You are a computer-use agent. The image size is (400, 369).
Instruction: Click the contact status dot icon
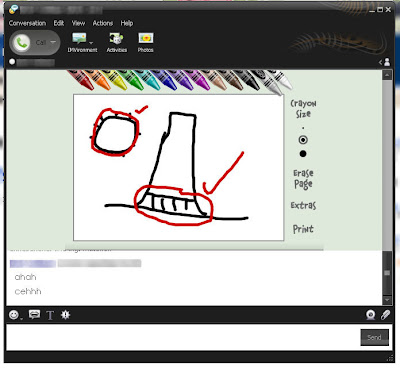[12, 62]
